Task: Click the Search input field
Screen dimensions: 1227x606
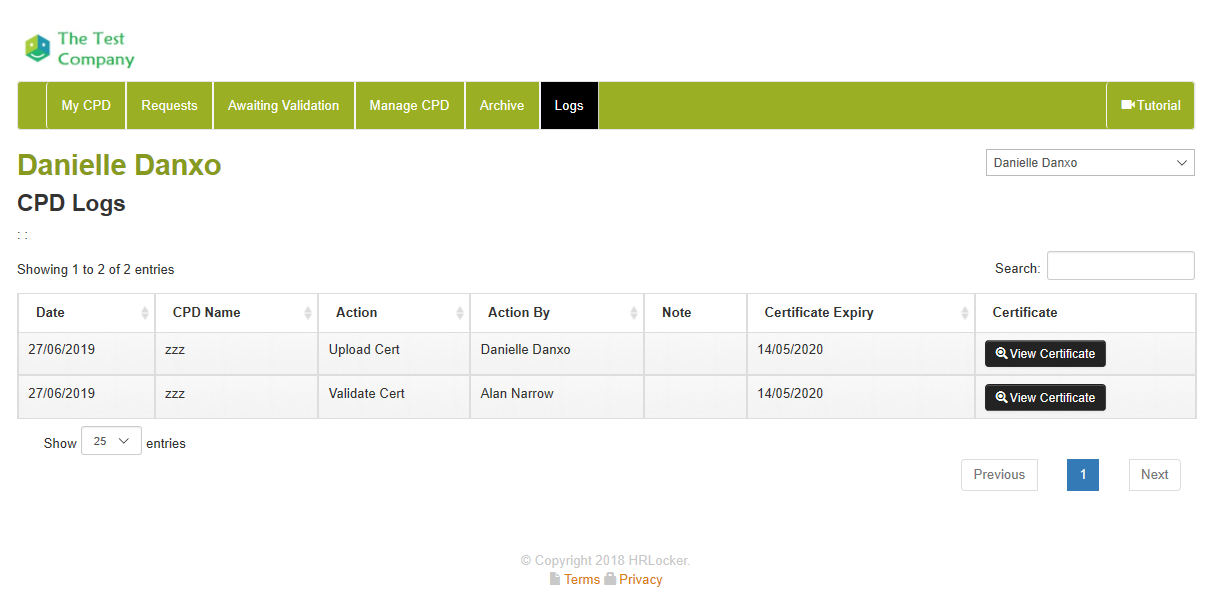Action: pos(1120,266)
